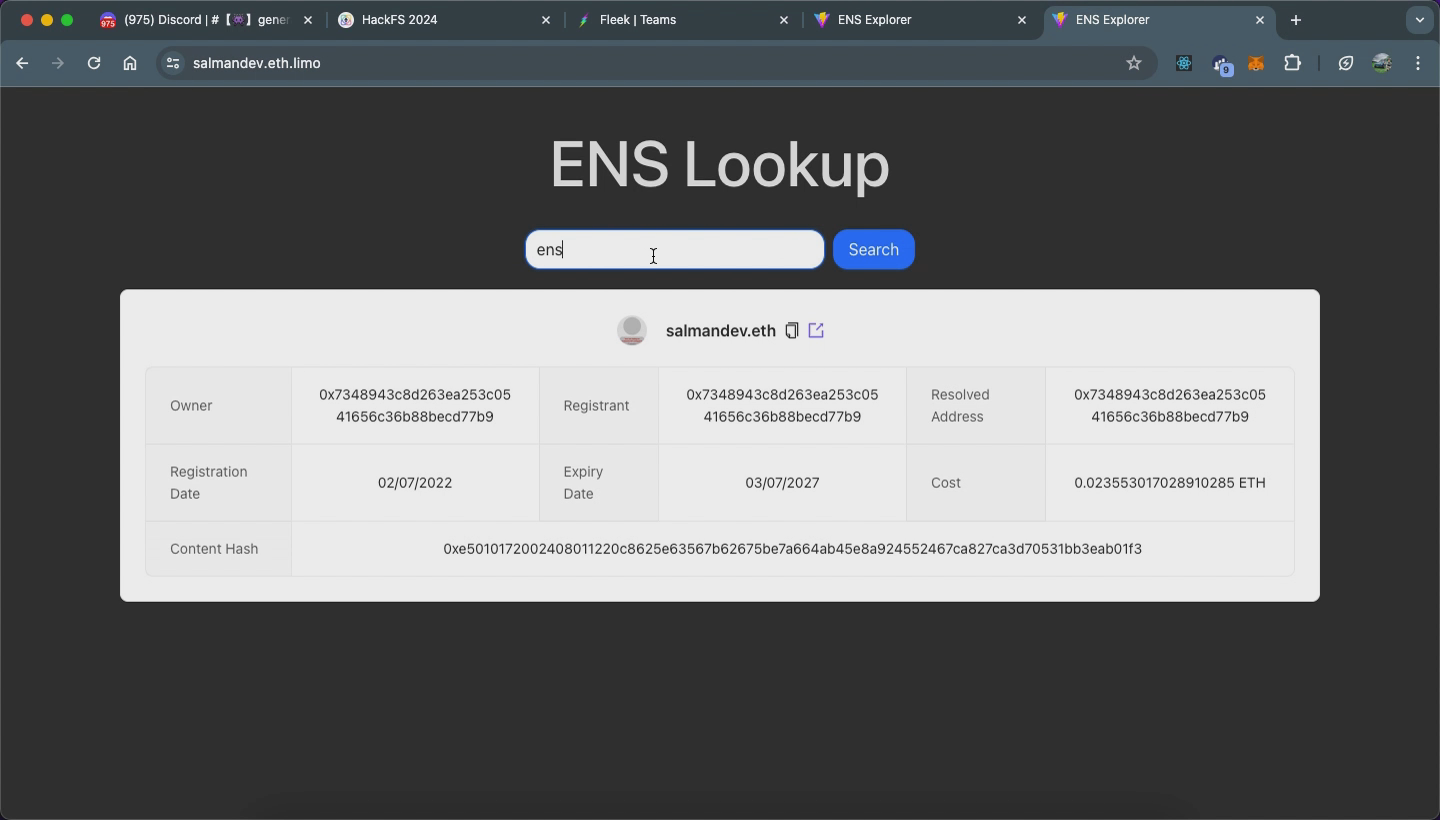Open the Chrome profile avatar

(x=1382, y=63)
